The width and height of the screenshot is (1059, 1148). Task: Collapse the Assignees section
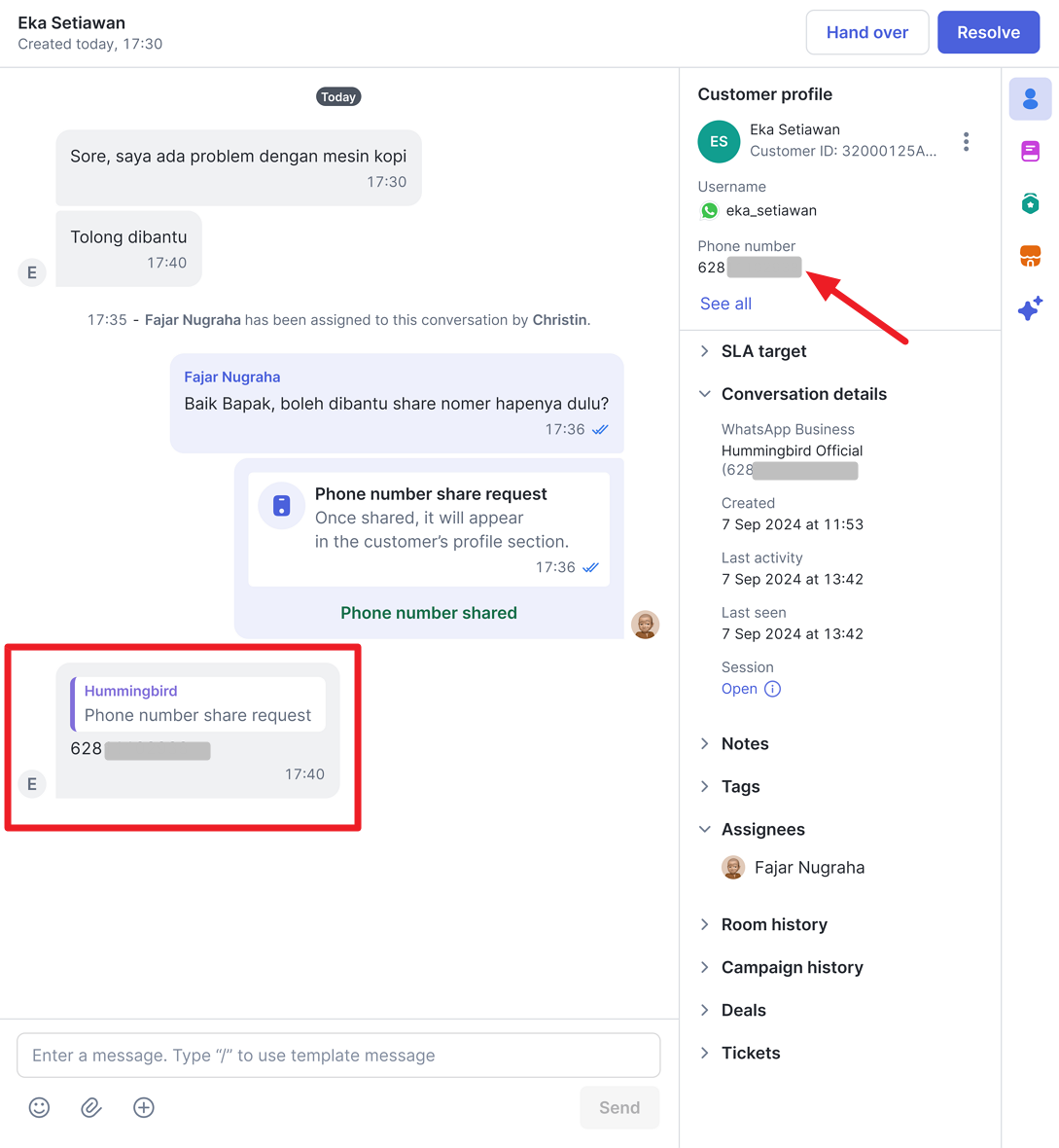click(752, 830)
